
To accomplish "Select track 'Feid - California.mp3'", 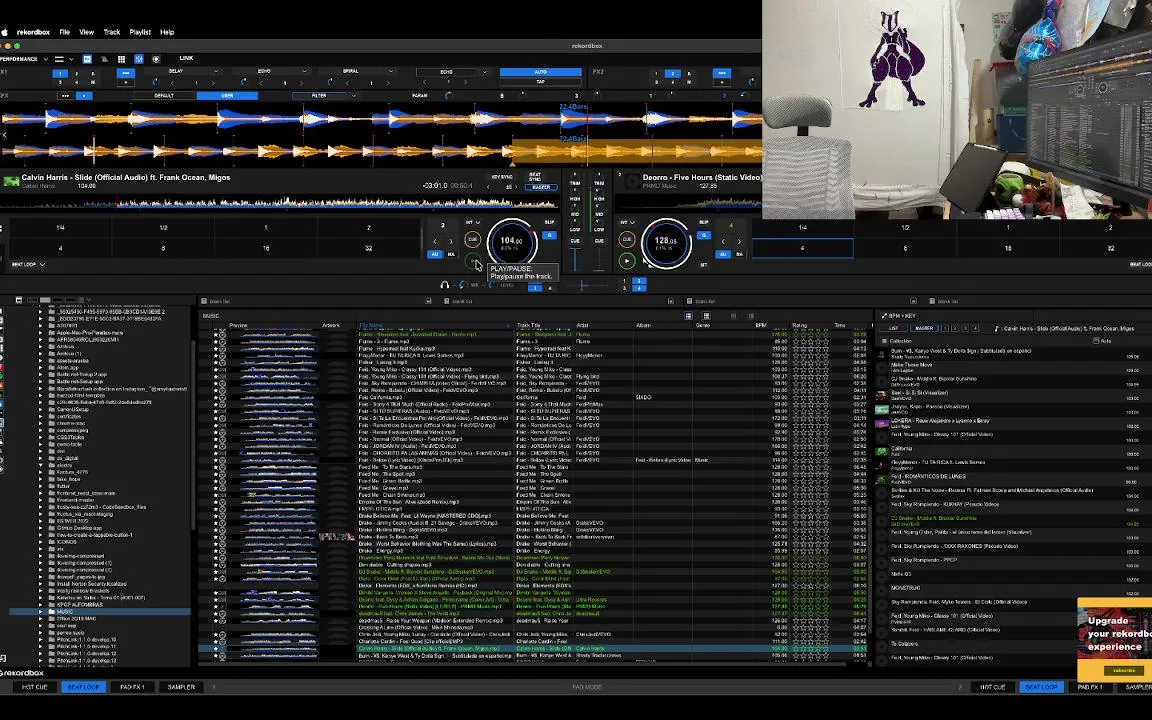I will click(533, 397).
